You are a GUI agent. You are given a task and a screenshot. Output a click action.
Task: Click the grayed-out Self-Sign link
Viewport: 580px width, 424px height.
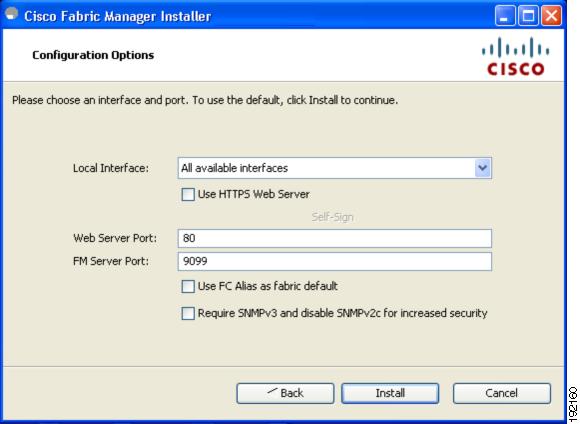click(x=332, y=217)
